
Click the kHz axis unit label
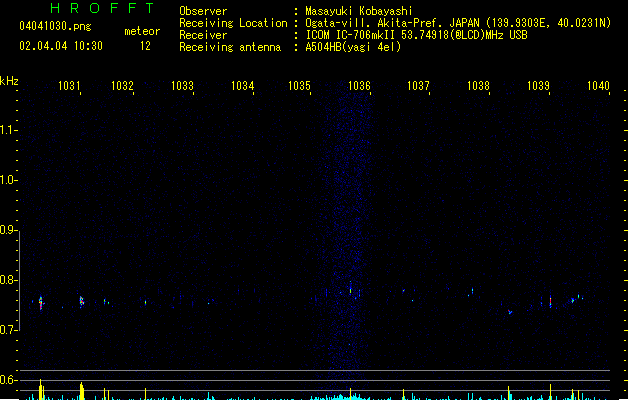pyautogui.click(x=9, y=81)
